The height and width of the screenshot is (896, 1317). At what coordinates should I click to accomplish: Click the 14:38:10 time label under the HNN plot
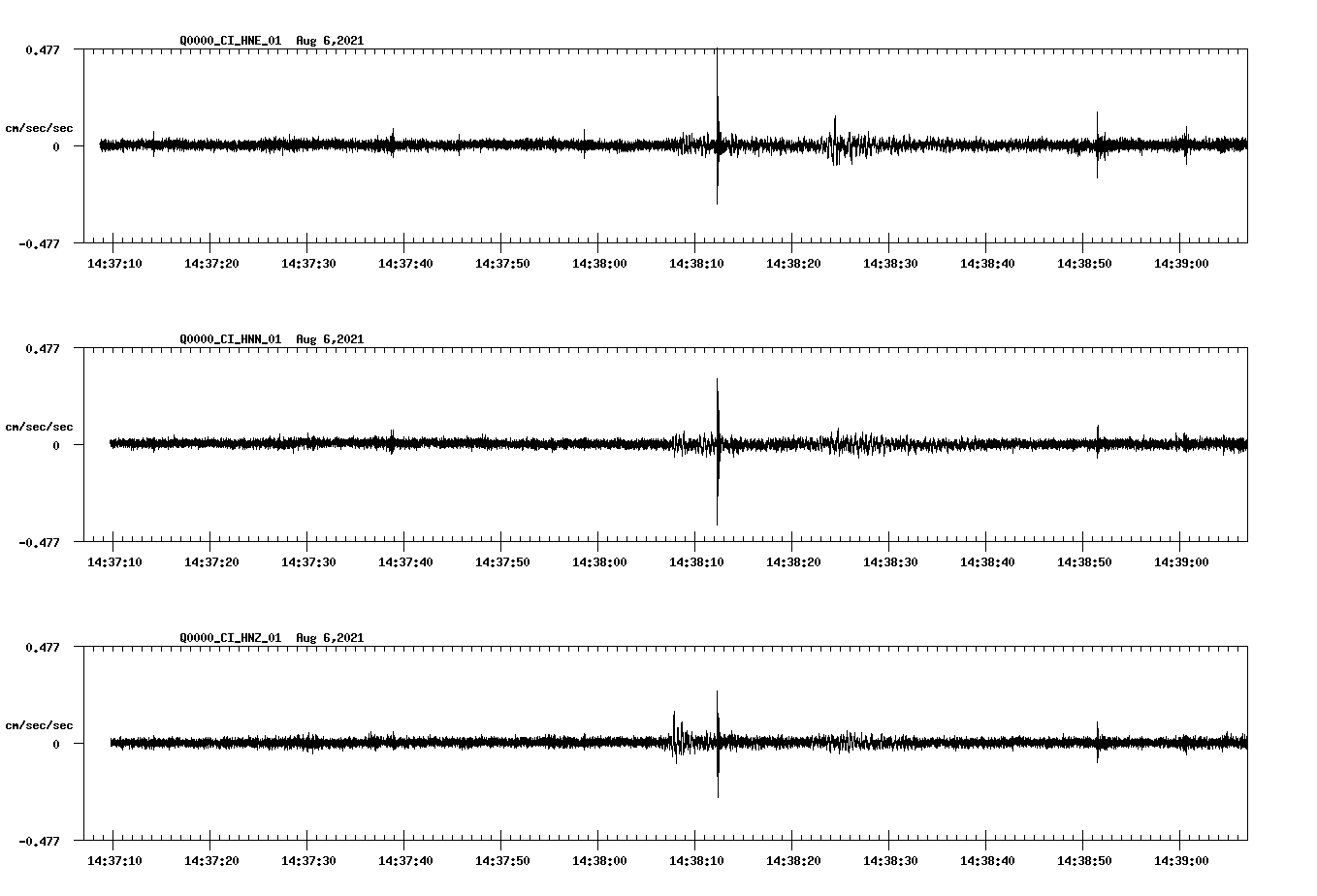coord(696,562)
